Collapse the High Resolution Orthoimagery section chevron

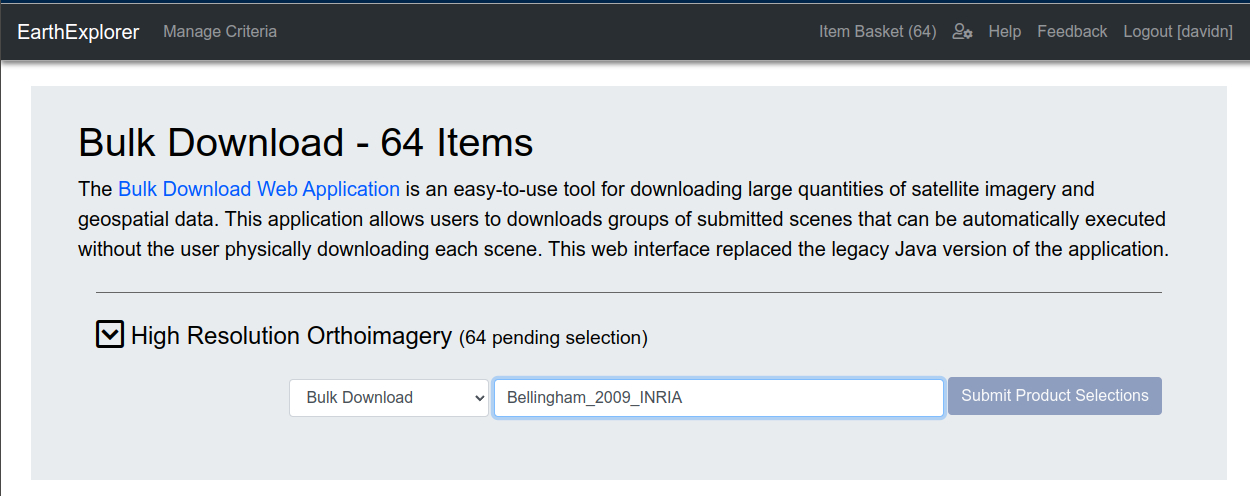110,335
